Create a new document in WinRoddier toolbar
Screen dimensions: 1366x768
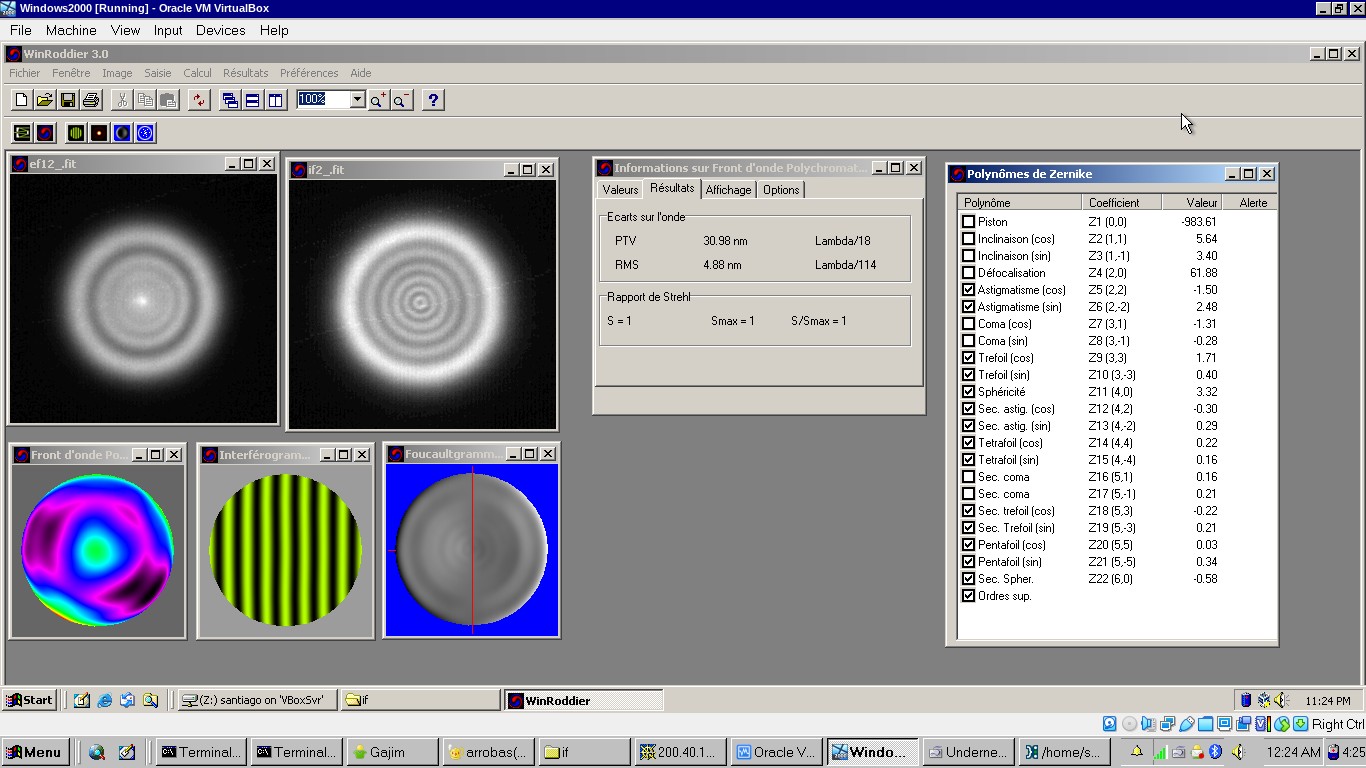click(x=21, y=100)
